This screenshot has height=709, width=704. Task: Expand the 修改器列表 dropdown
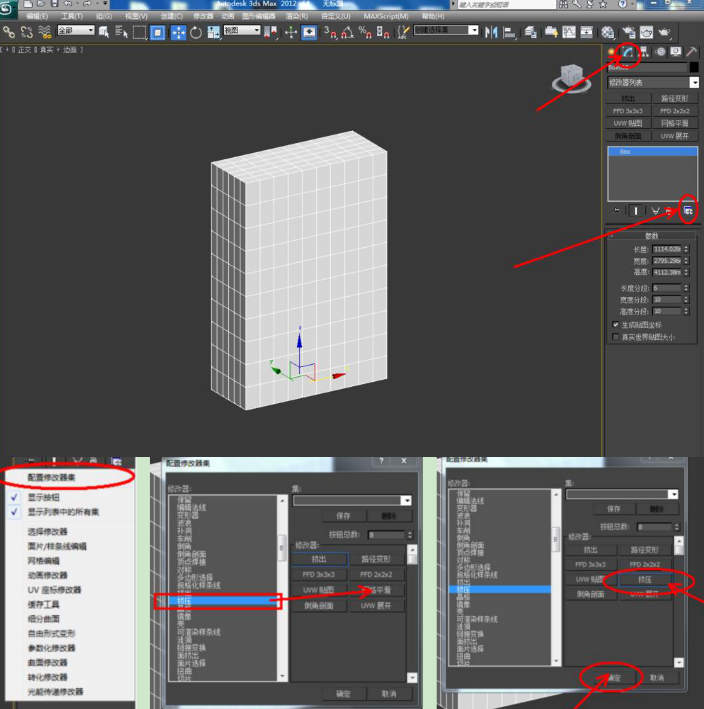tap(652, 82)
